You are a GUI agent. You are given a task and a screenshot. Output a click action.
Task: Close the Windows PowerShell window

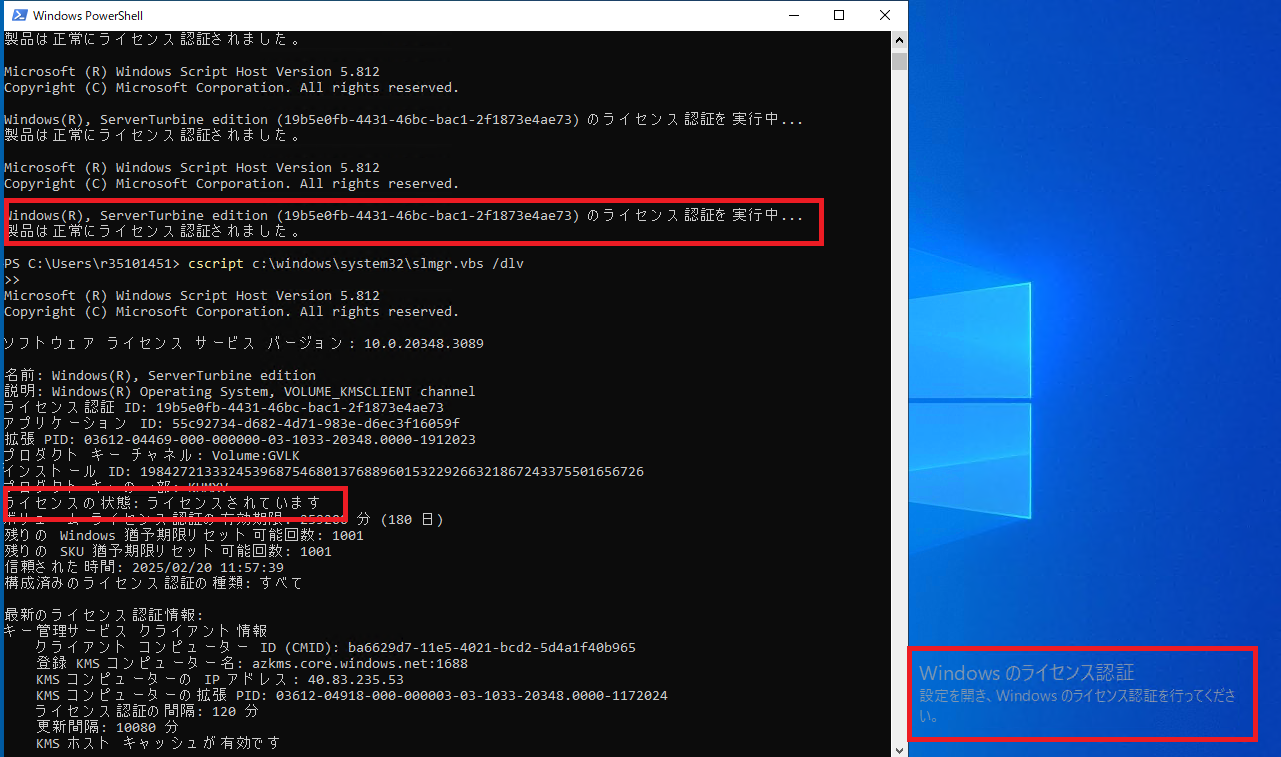pos(885,15)
